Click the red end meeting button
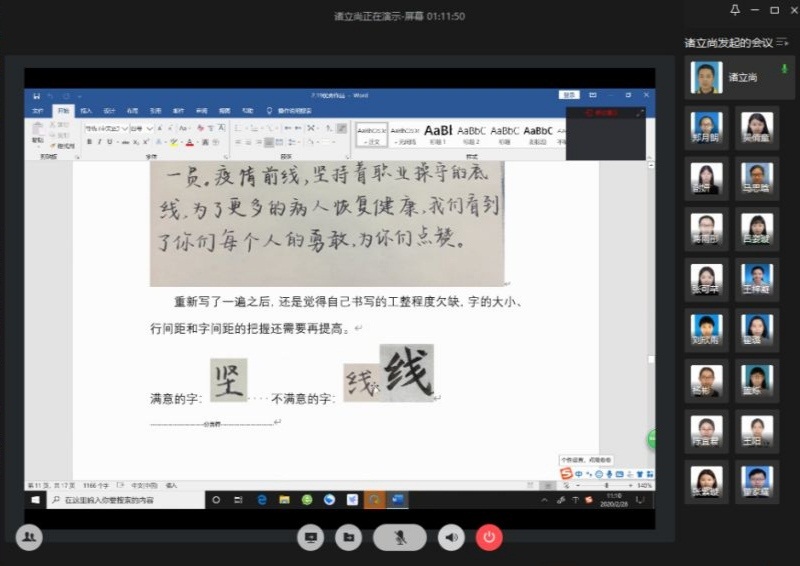 pyautogui.click(x=489, y=537)
